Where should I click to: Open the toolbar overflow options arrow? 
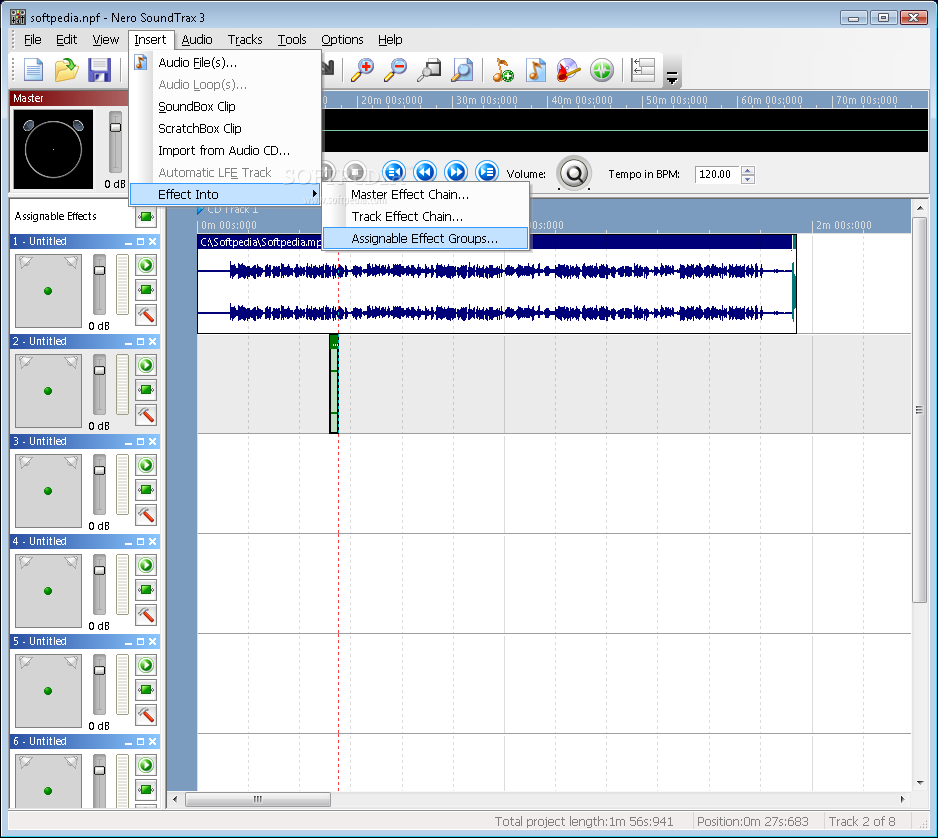pos(672,78)
